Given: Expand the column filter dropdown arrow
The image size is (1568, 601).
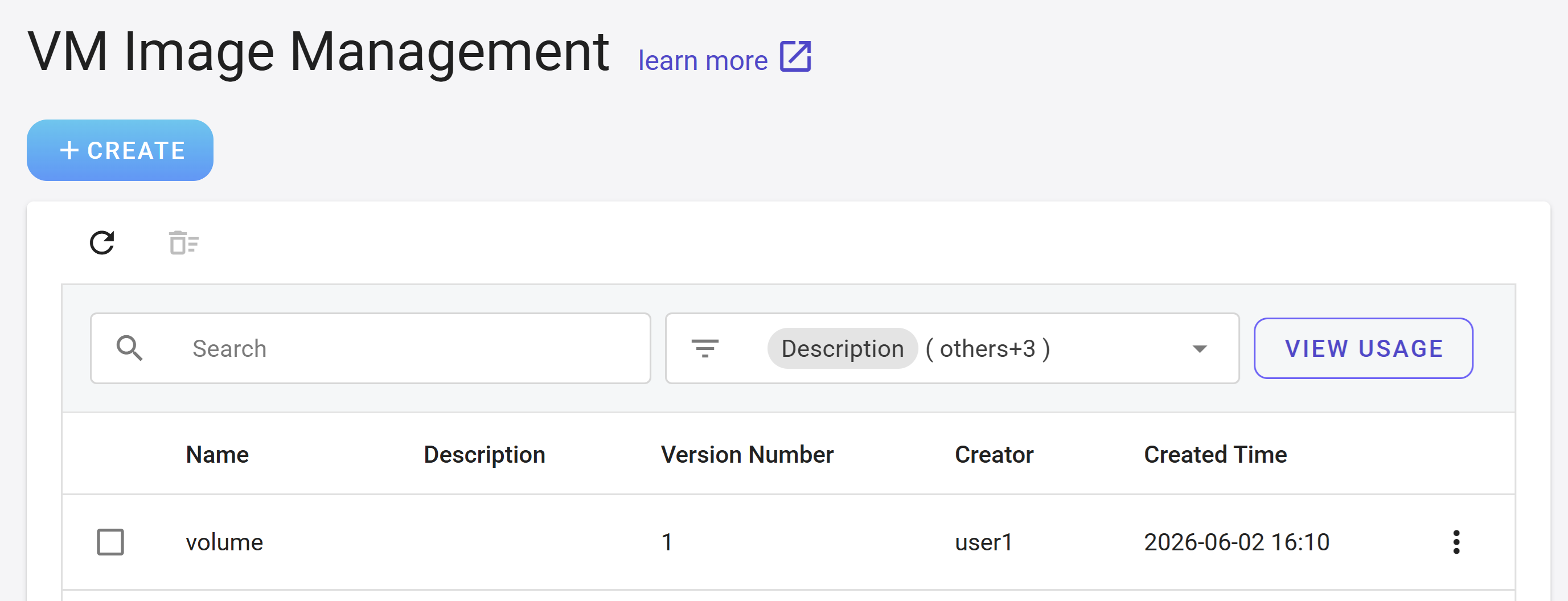Looking at the screenshot, I should 1199,349.
